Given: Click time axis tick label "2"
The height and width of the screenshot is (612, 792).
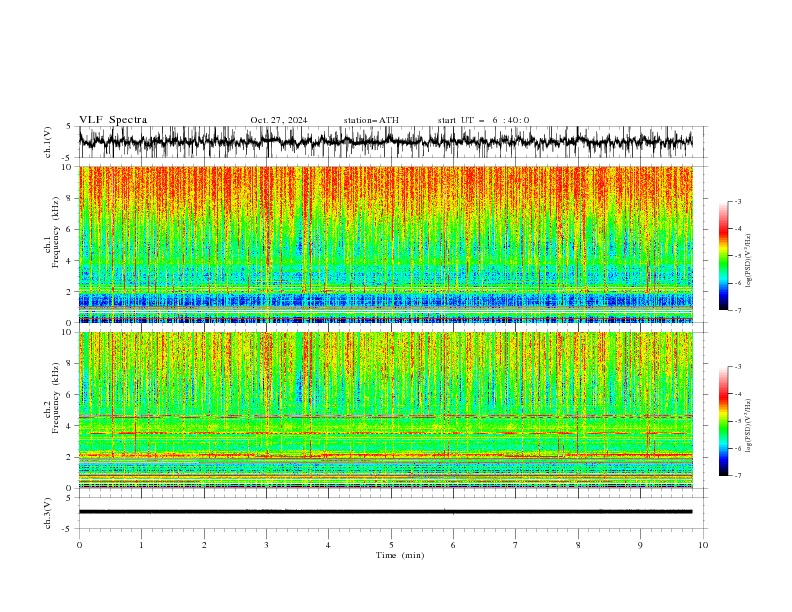Looking at the screenshot, I should pyautogui.click(x=204, y=545).
